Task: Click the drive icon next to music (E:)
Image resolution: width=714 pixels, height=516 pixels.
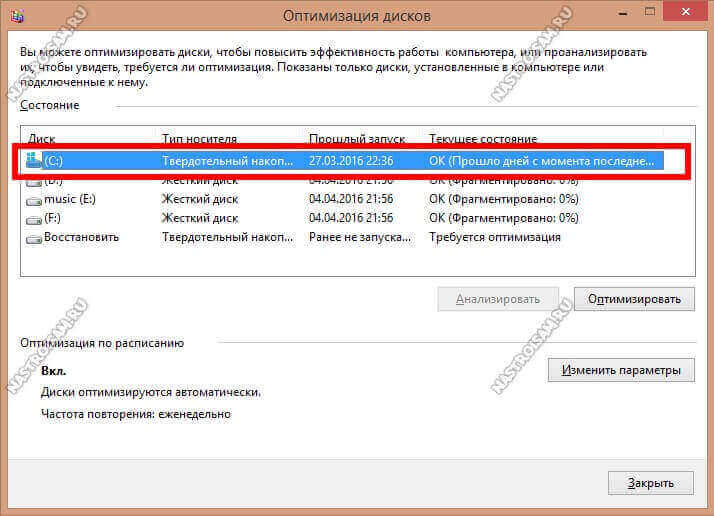Action: (34, 200)
